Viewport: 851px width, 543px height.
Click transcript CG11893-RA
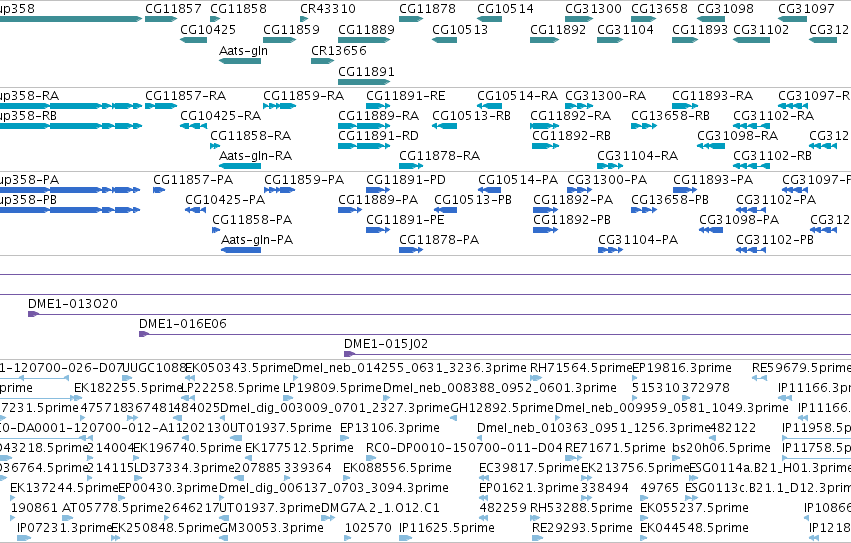coord(713,96)
